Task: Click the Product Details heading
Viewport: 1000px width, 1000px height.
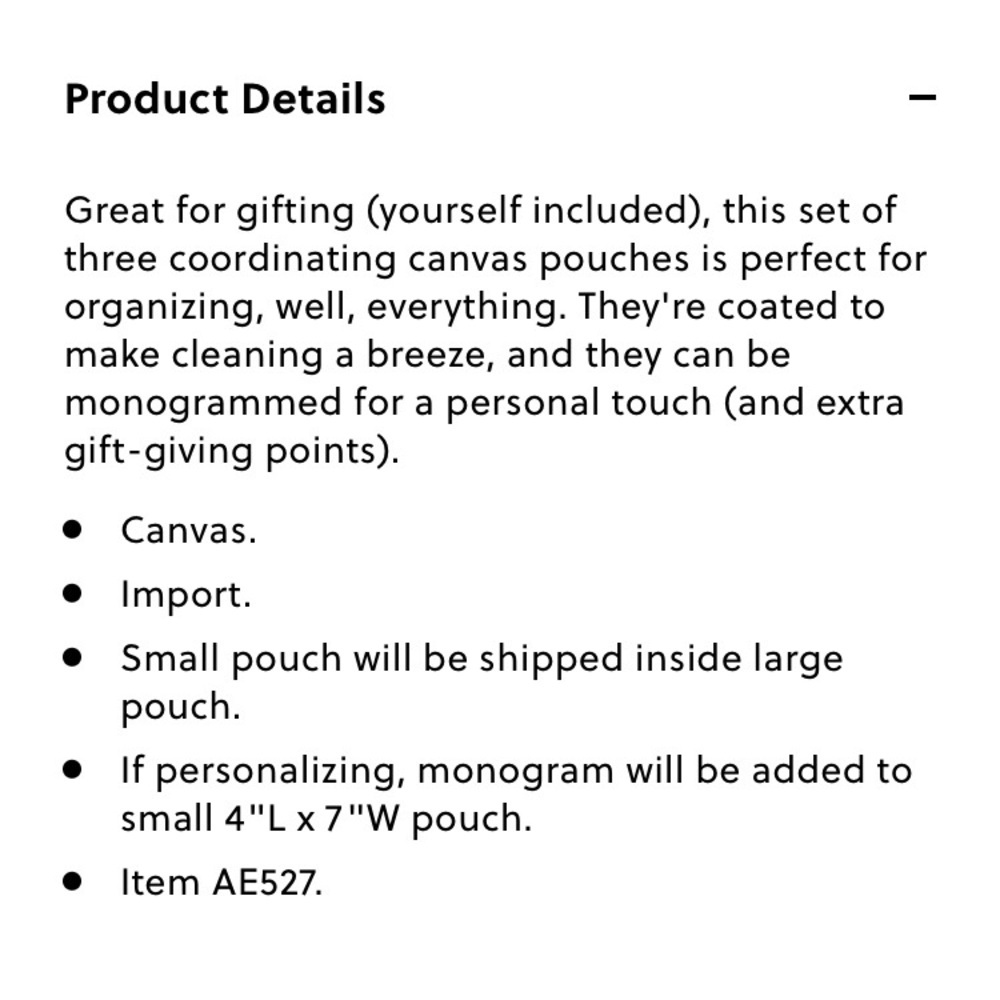Action: (x=225, y=99)
